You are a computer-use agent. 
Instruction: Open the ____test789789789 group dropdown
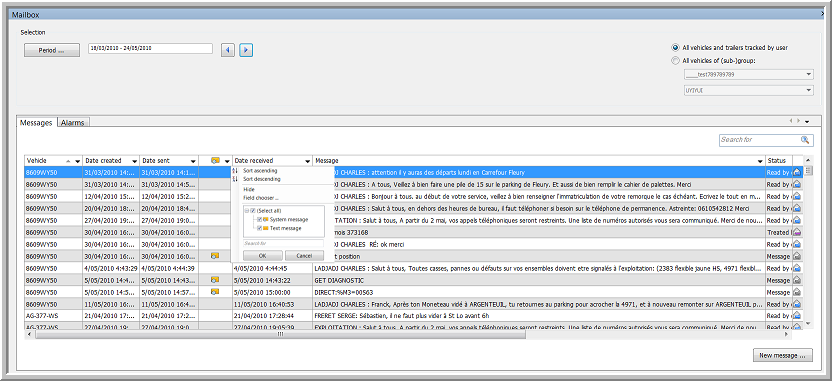[x=808, y=75]
